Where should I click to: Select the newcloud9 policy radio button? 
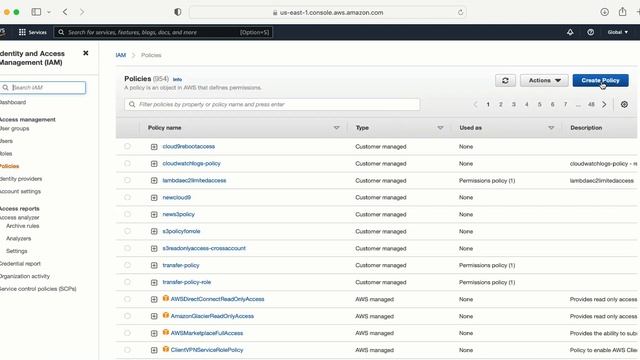point(127,197)
